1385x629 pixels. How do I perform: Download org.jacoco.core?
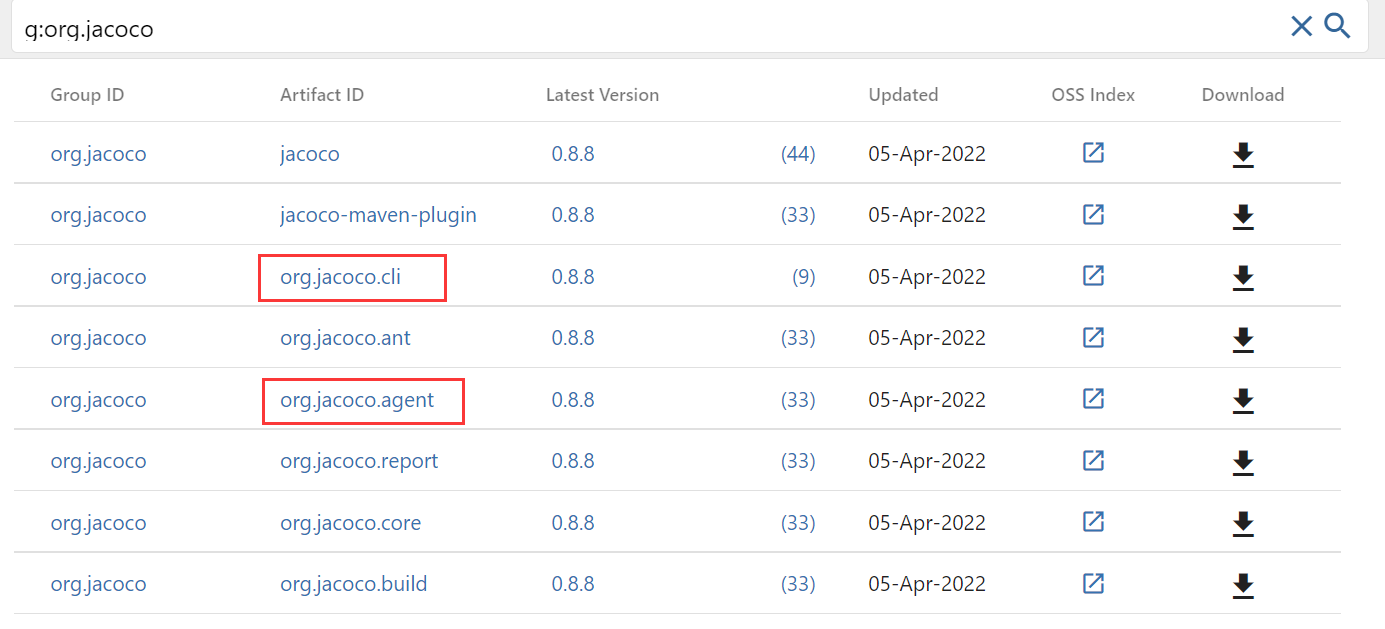(x=1243, y=524)
